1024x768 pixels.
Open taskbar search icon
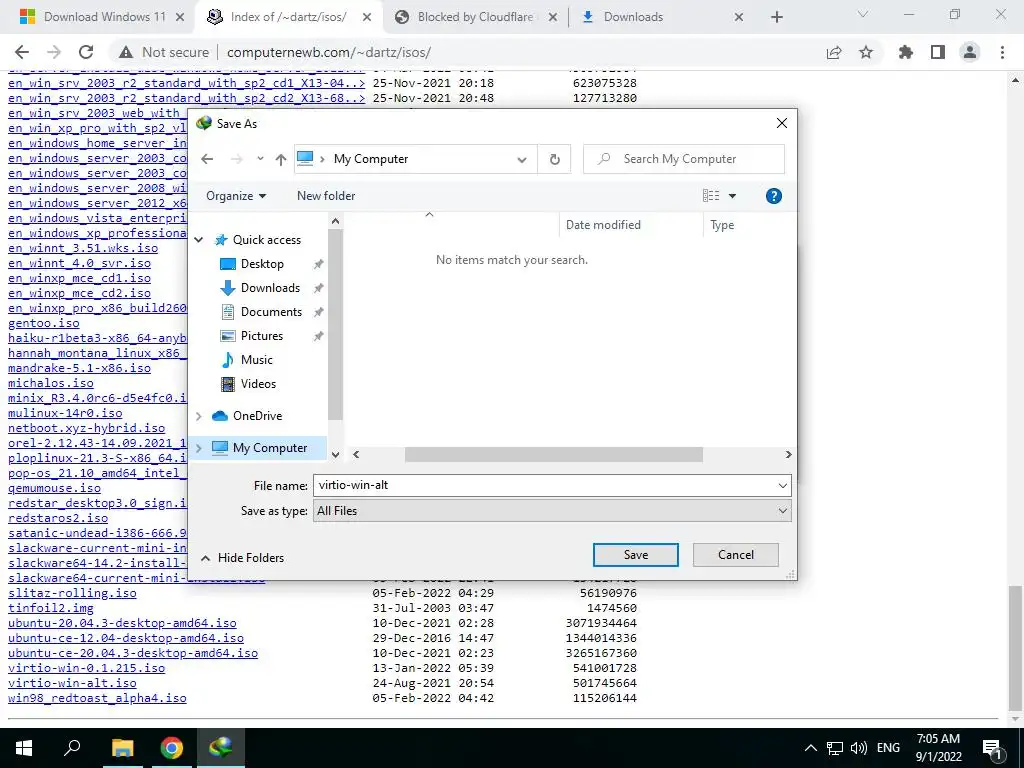tap(72, 748)
